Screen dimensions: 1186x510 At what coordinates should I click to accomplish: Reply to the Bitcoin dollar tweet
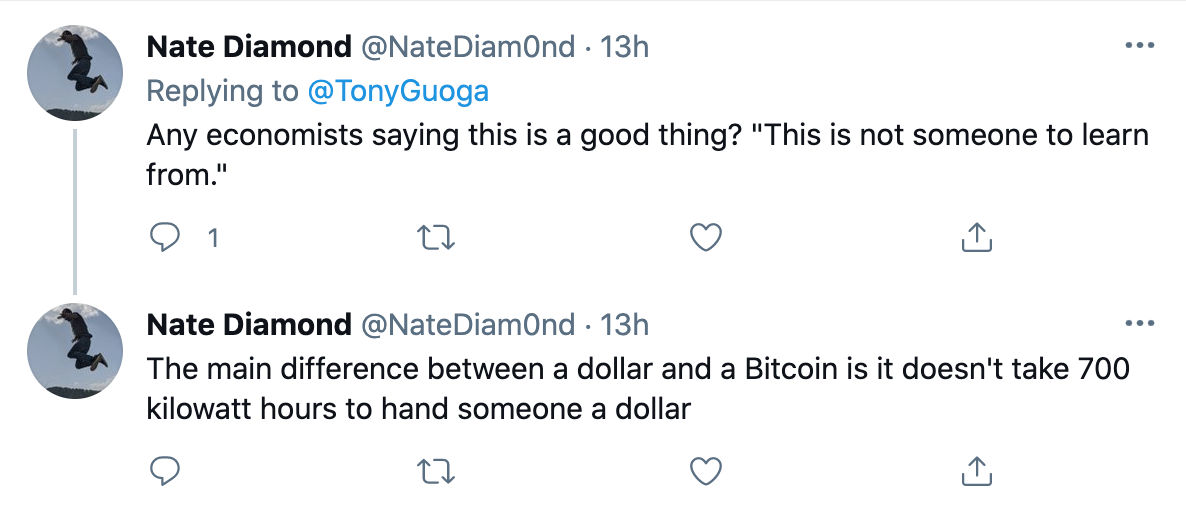click(163, 469)
